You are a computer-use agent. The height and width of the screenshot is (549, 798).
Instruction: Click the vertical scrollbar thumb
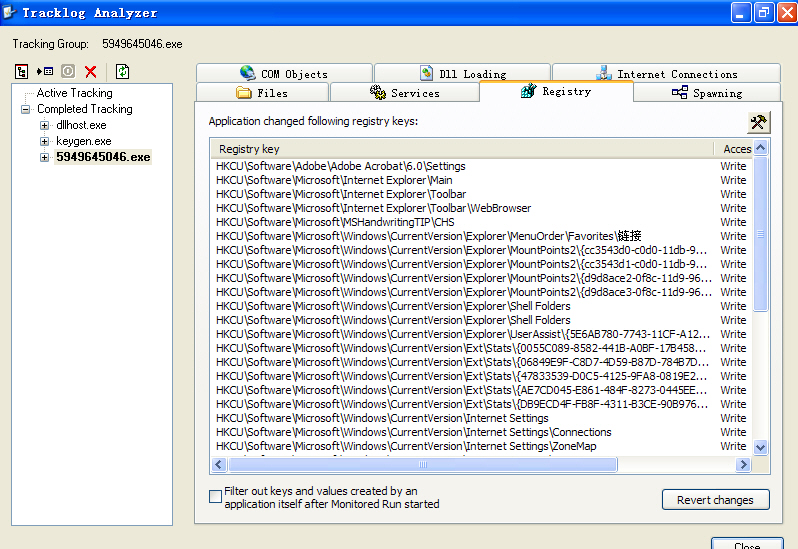[x=760, y=234]
